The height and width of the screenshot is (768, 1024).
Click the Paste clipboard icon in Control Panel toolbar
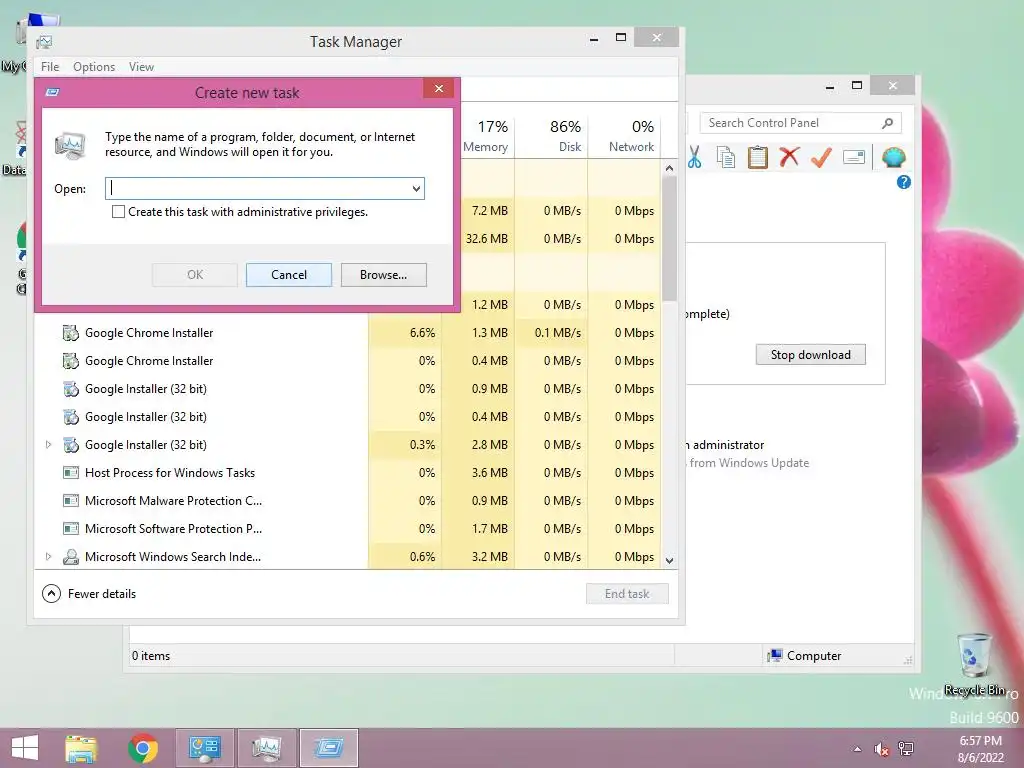[758, 157]
